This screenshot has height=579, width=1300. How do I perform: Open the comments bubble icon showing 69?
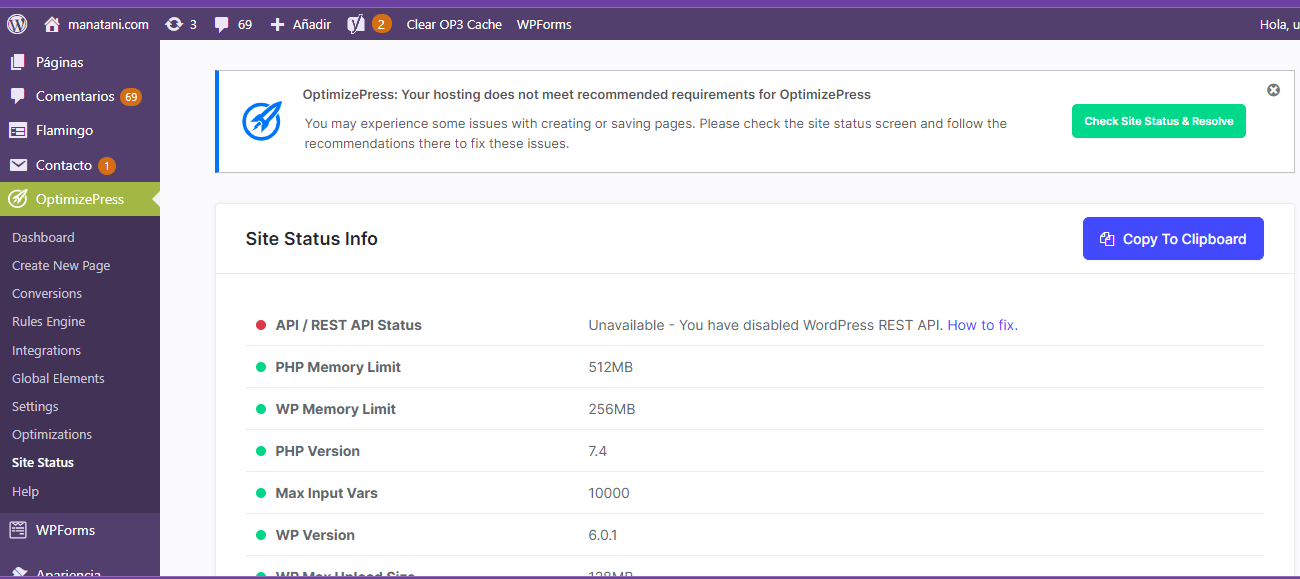coord(222,25)
